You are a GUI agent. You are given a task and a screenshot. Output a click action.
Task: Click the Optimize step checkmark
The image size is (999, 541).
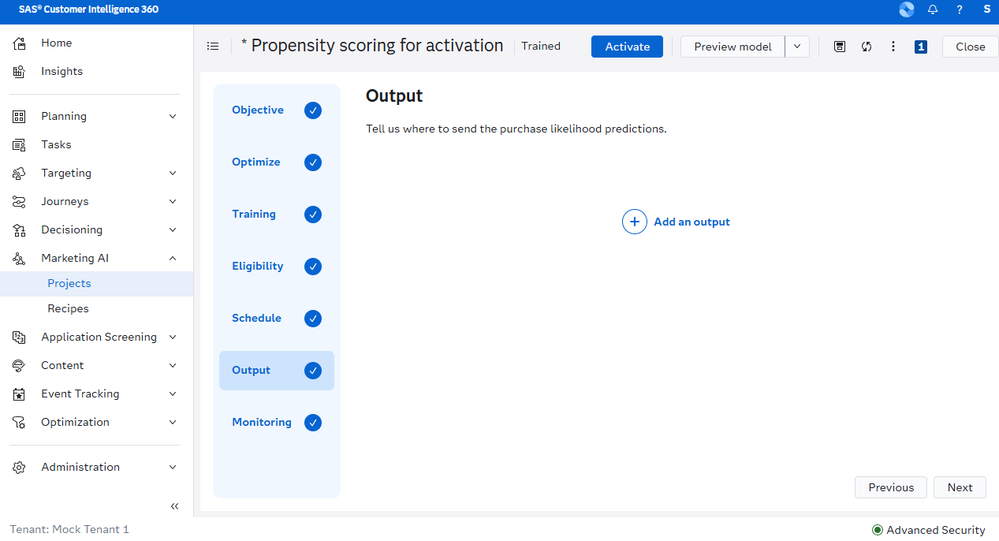[x=313, y=162]
